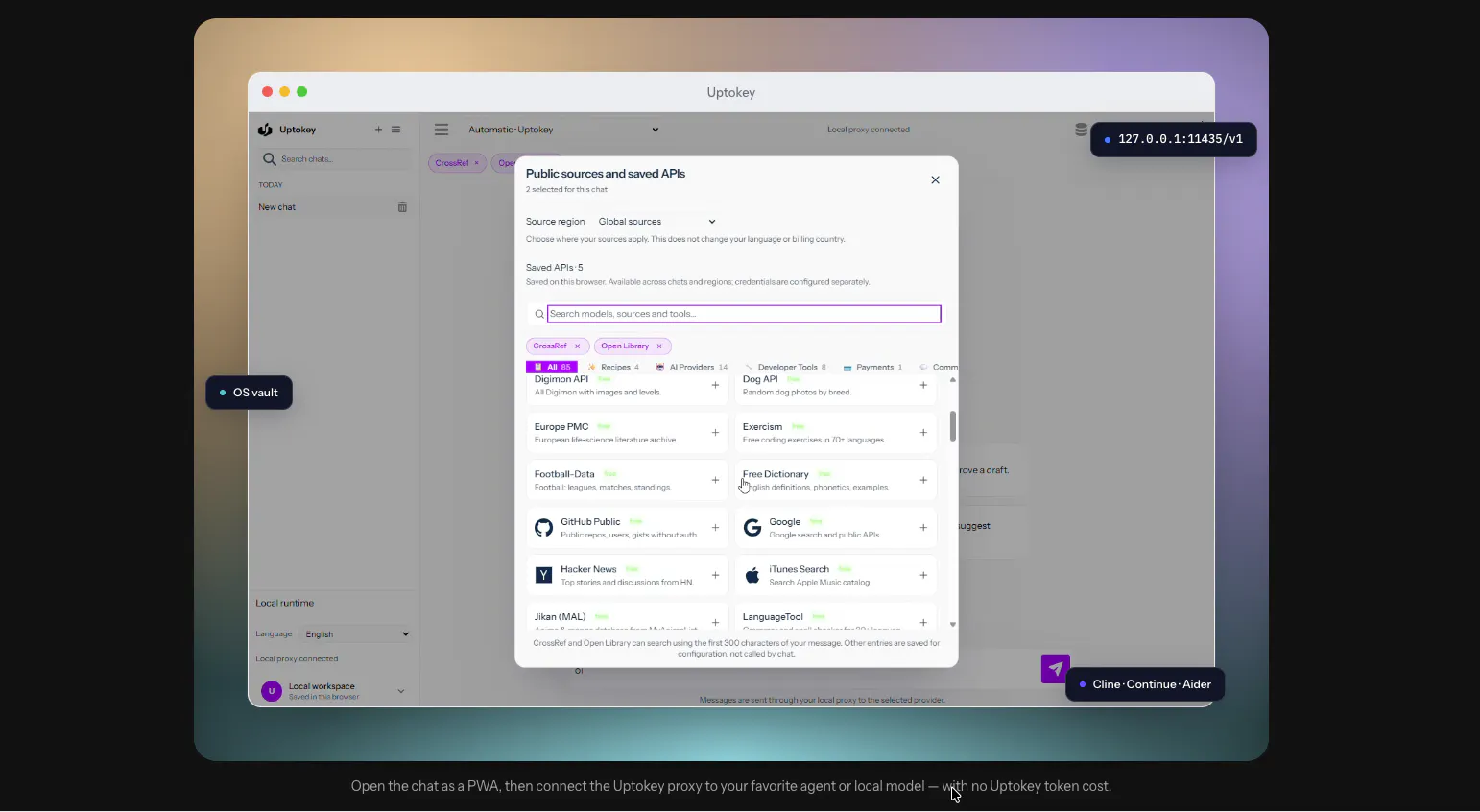
Task: Start a new chat with the sidebar plus
Action: [378, 130]
